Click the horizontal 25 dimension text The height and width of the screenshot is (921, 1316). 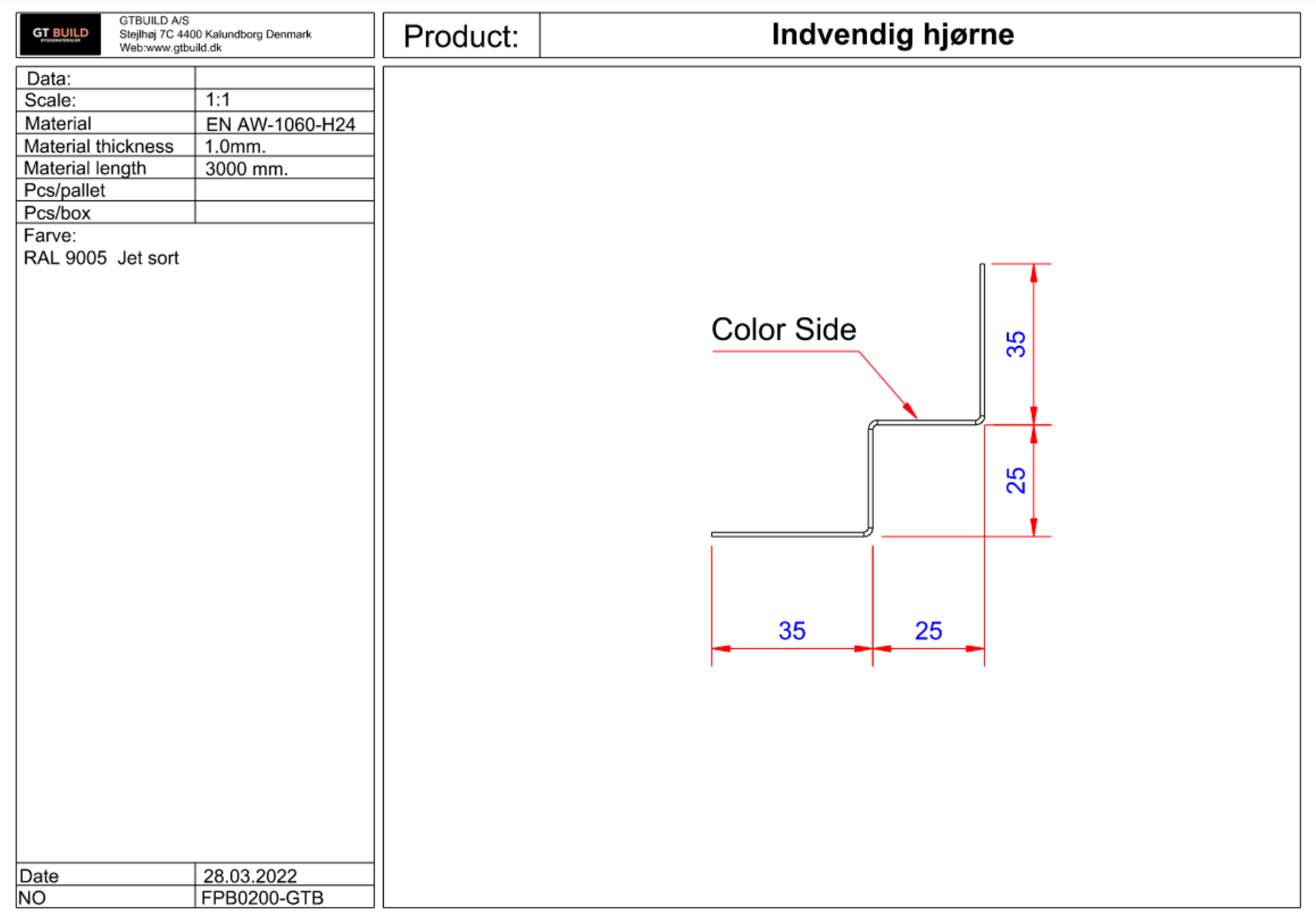coord(929,631)
